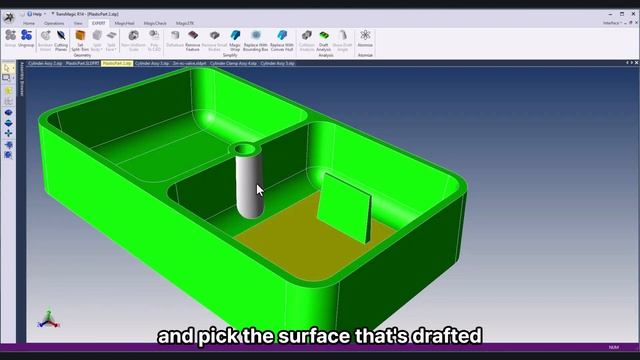Screen dimensions: 640x360
Task: Open the Cylinder Clamp Assy 4 document tab
Action: pos(233,63)
